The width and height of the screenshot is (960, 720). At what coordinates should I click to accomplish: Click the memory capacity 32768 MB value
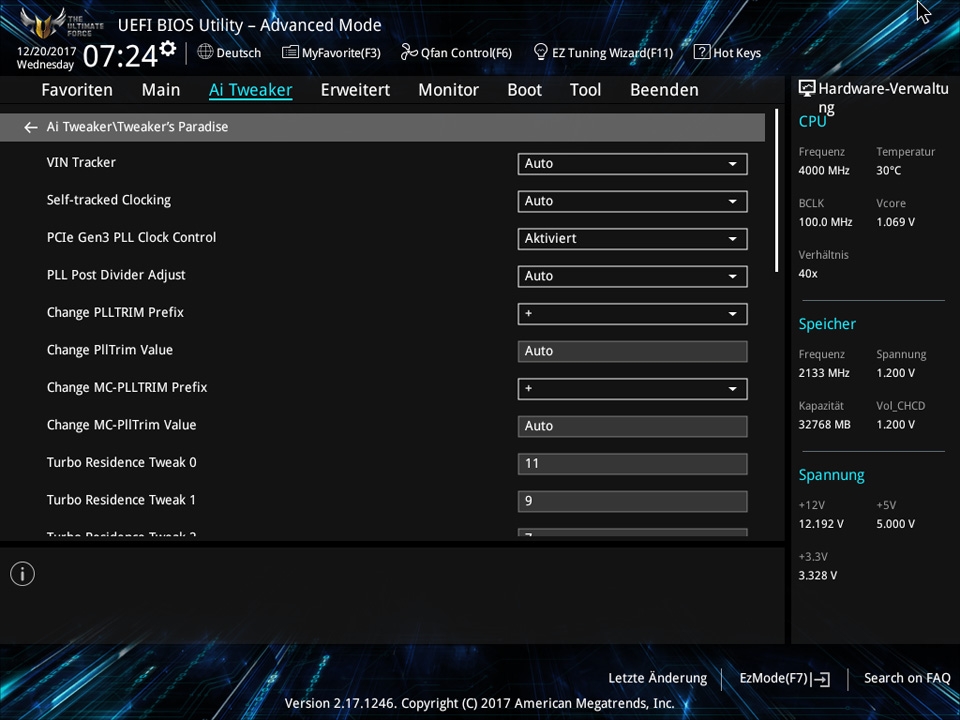(824, 425)
